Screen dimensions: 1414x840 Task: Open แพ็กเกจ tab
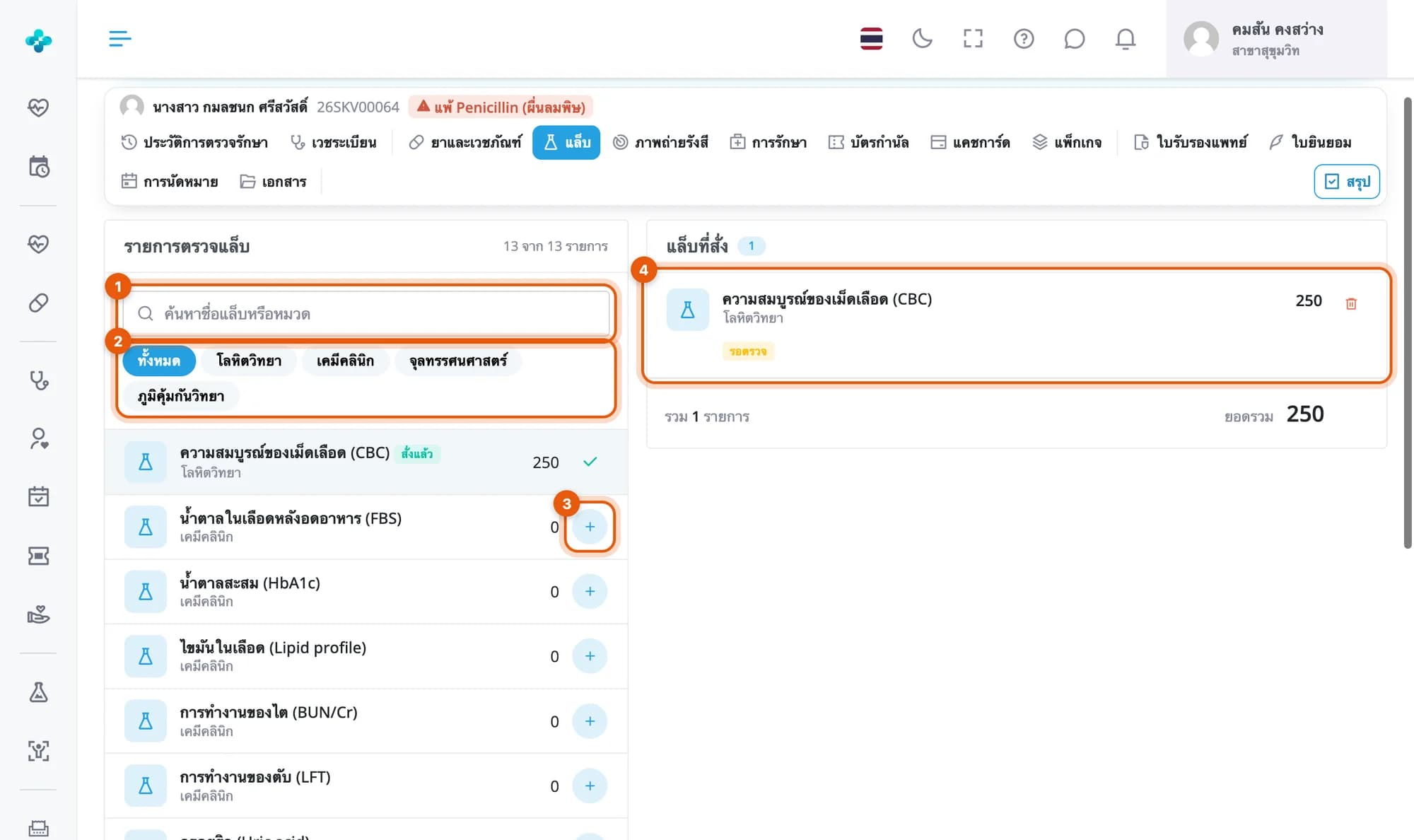(1067, 142)
